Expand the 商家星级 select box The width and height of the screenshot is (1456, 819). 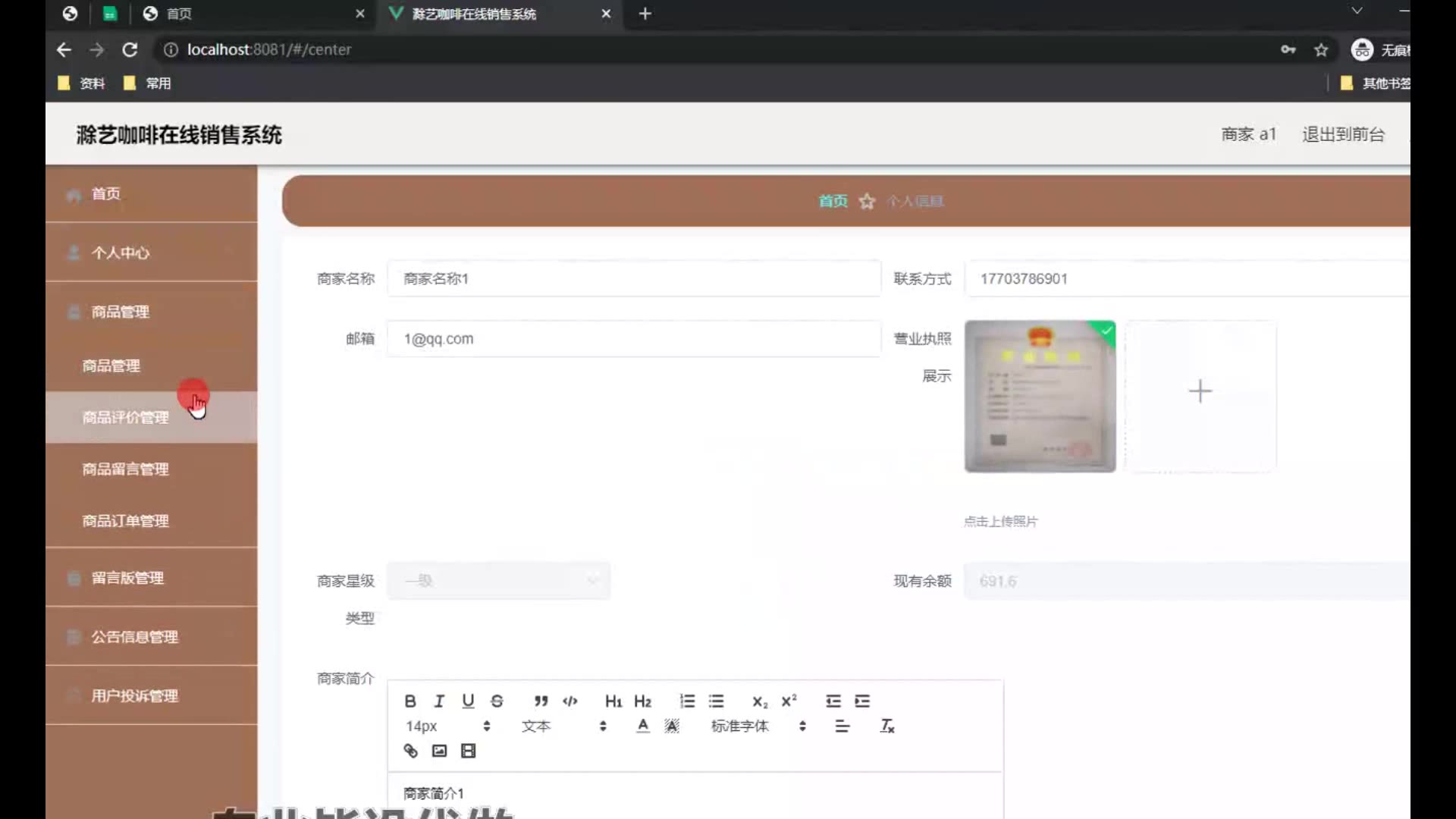point(498,581)
